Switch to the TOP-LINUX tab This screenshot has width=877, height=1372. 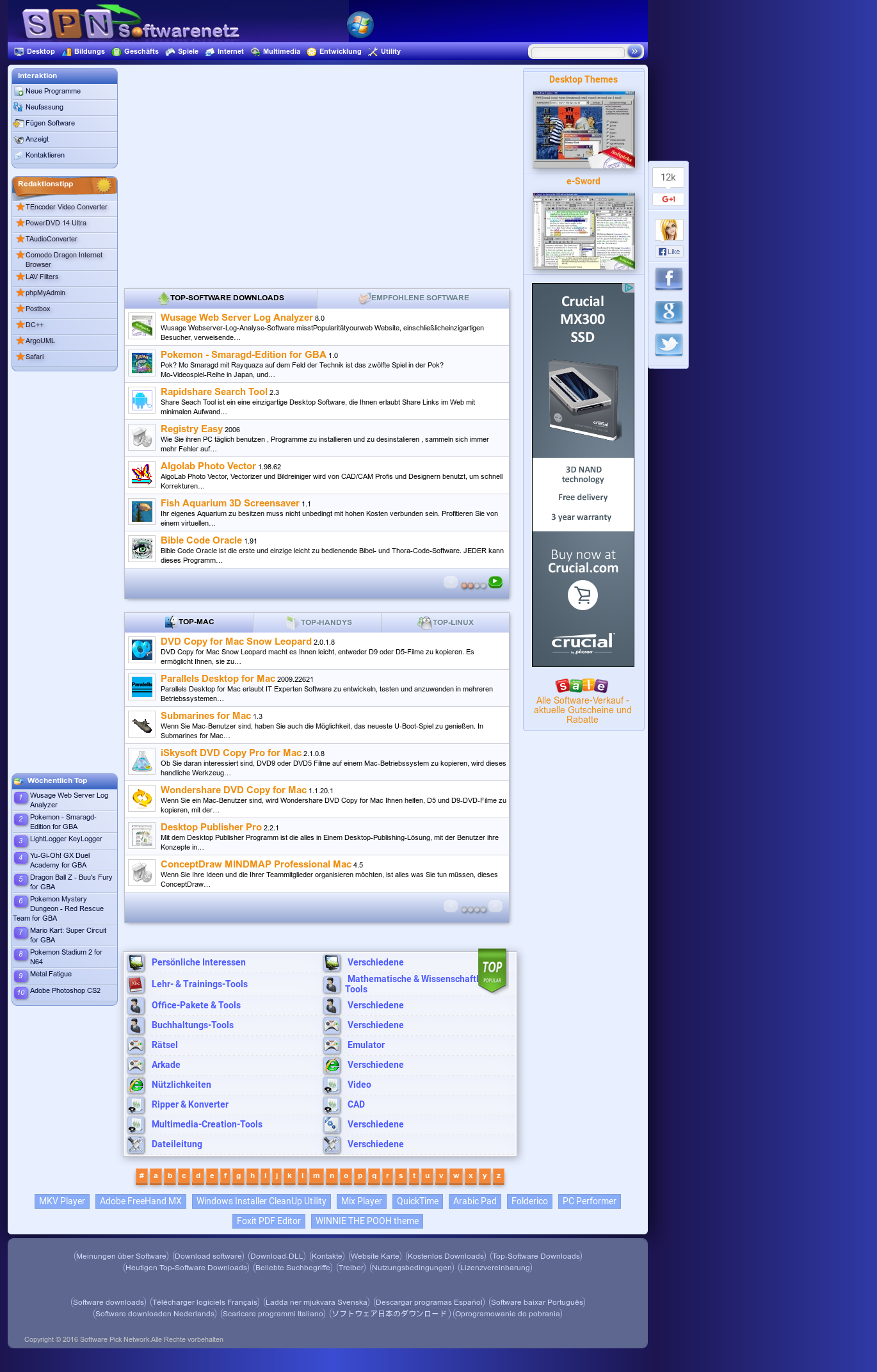coord(446,622)
